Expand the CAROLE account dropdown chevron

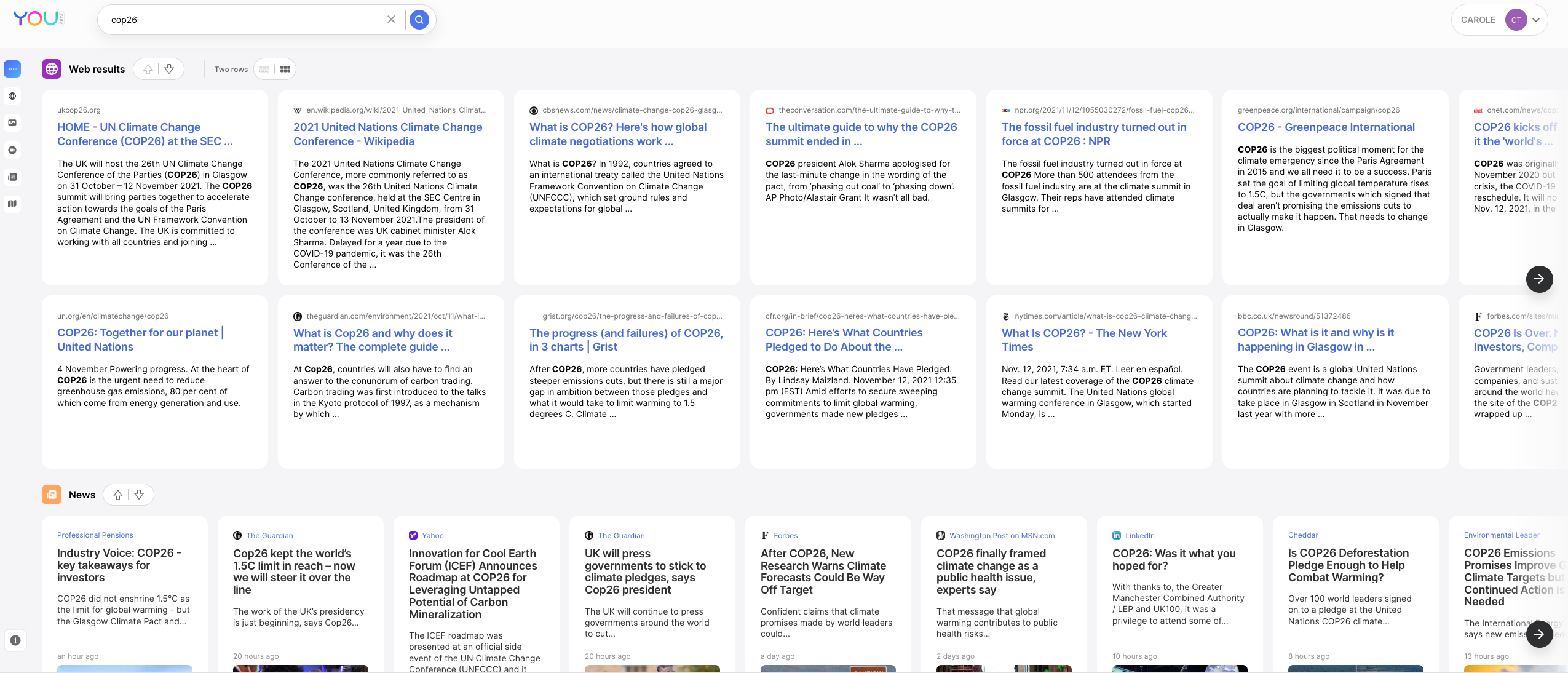tap(1536, 20)
